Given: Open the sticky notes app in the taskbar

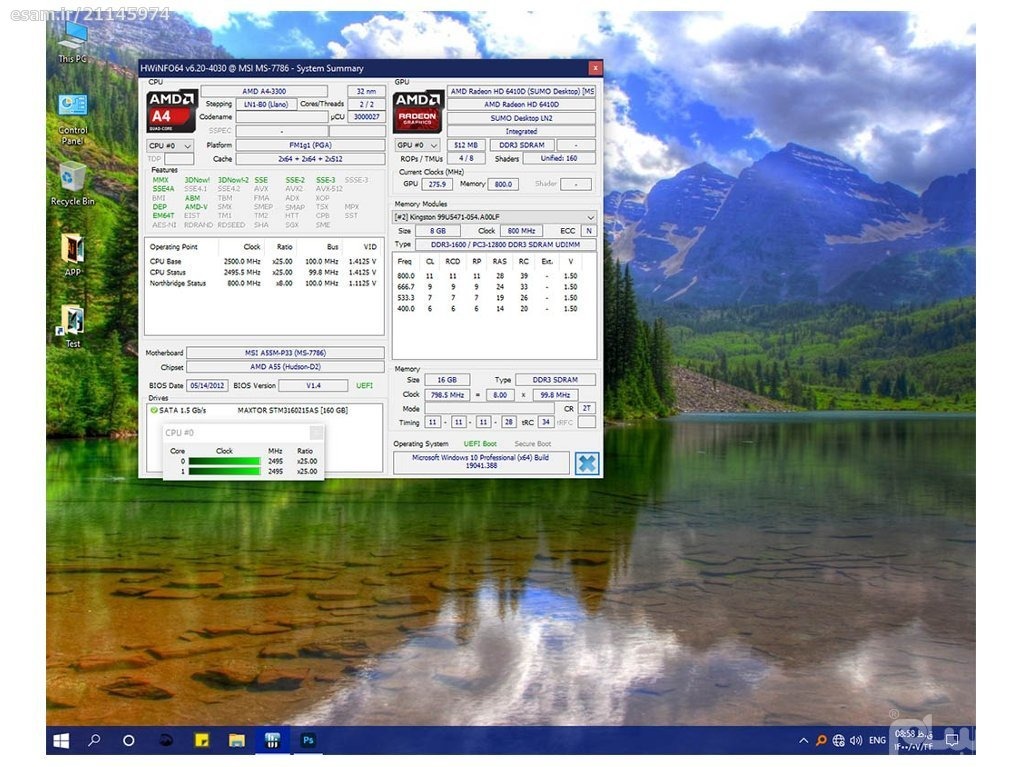Looking at the screenshot, I should tap(201, 740).
